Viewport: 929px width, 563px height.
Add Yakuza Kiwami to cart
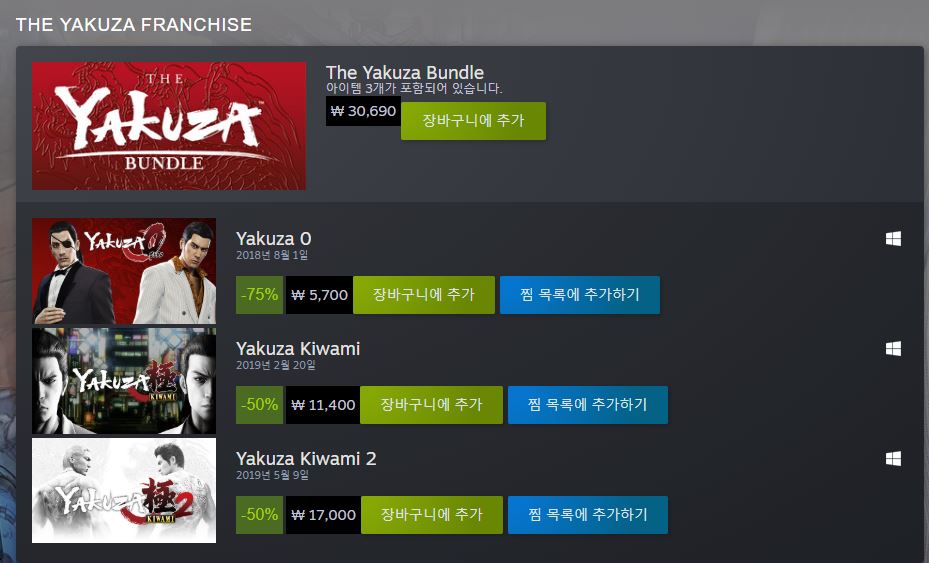[x=431, y=405]
